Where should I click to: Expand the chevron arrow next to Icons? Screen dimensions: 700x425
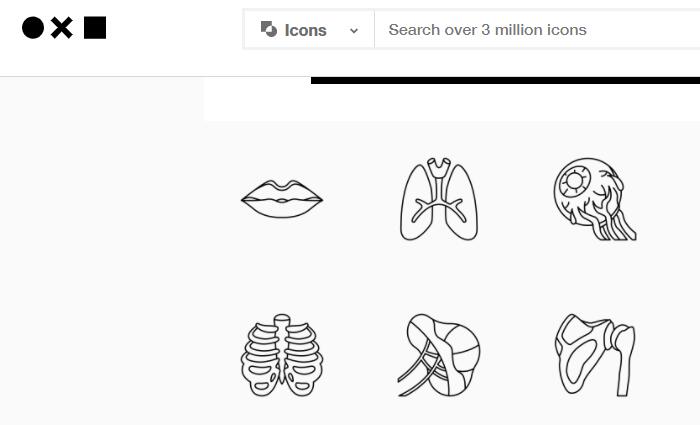[354, 31]
